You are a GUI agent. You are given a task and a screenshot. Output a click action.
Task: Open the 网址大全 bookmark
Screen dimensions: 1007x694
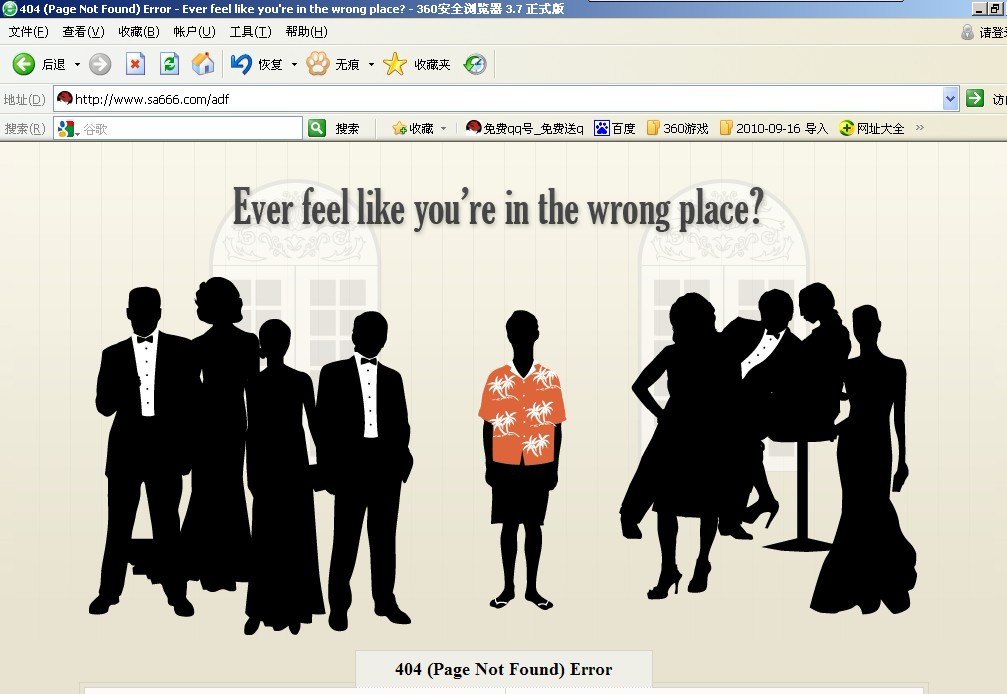point(871,128)
